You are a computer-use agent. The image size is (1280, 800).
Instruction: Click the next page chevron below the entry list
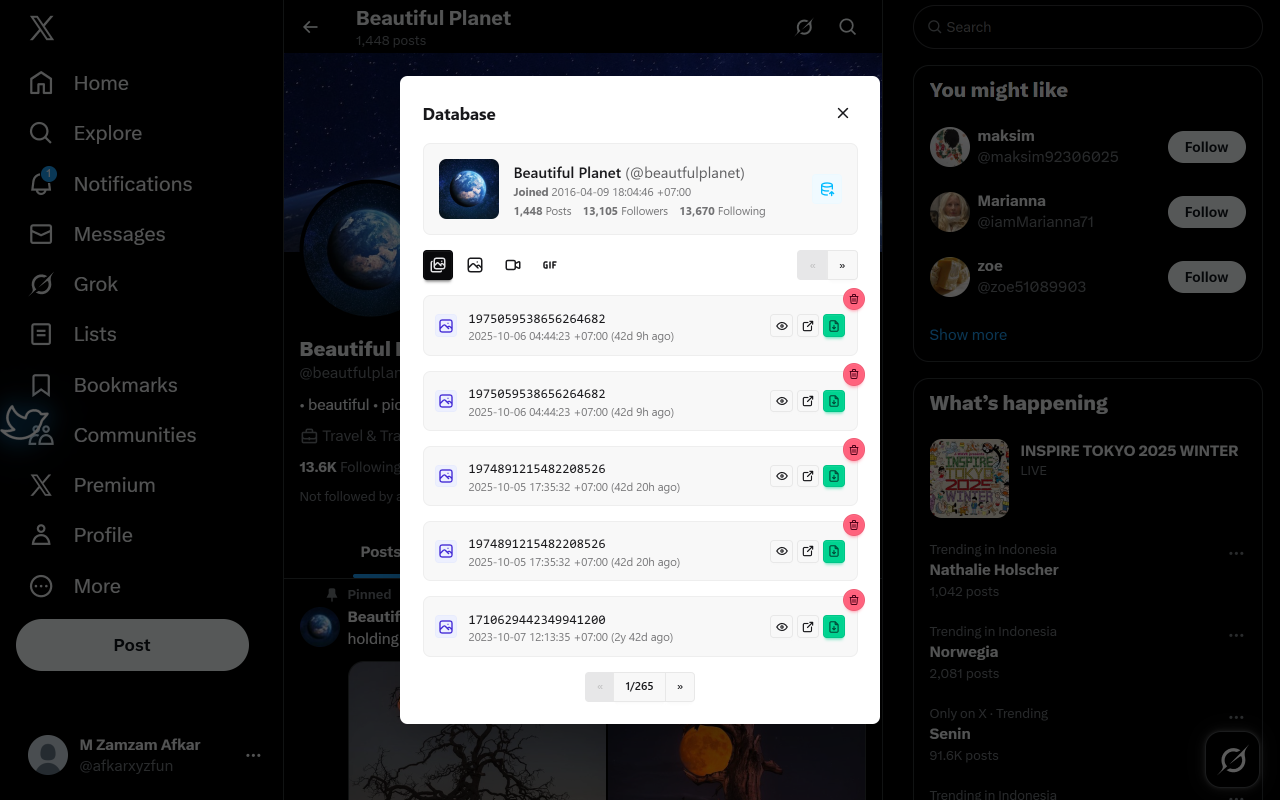click(x=679, y=686)
